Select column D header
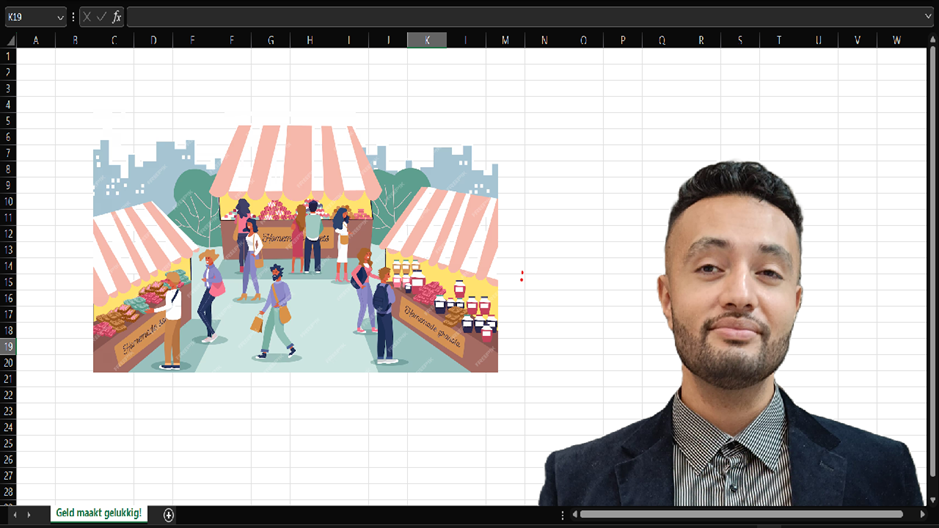Viewport: 939px width, 528px height. [x=153, y=40]
